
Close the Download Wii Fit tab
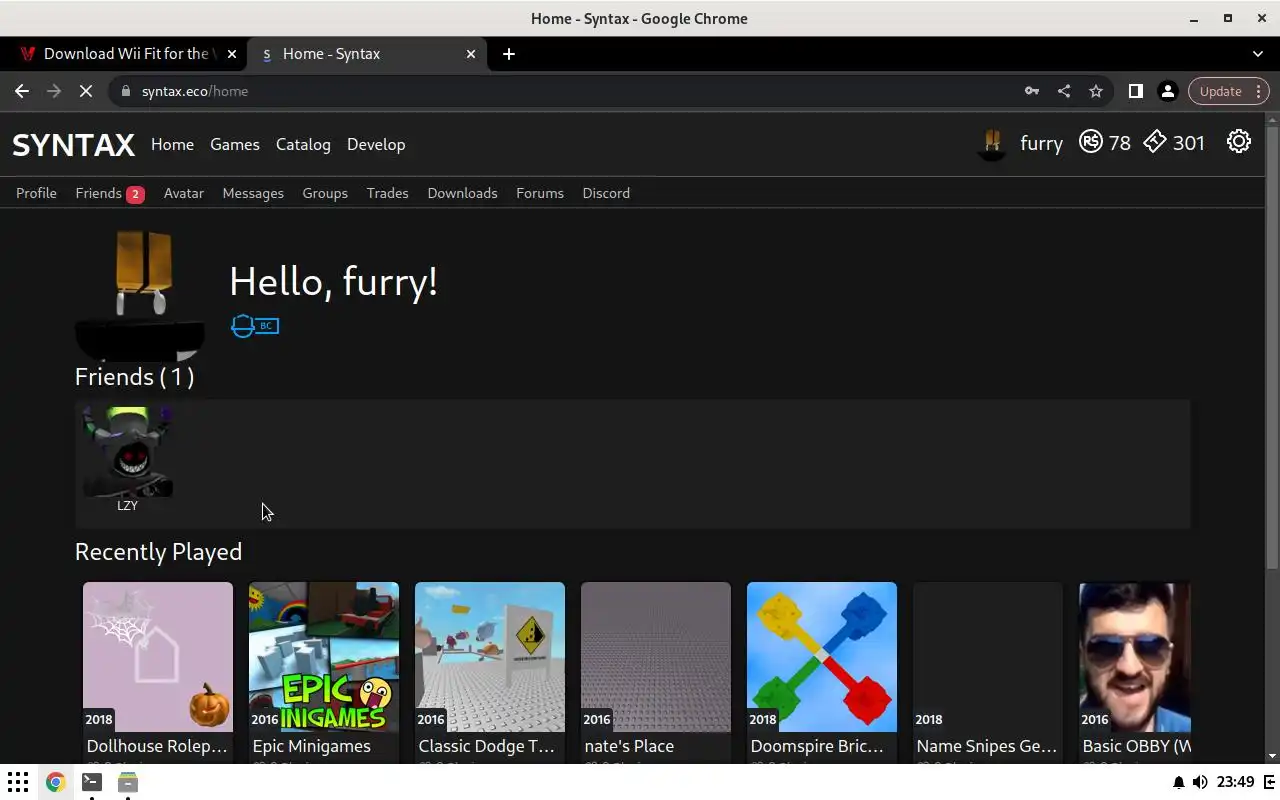[232, 54]
